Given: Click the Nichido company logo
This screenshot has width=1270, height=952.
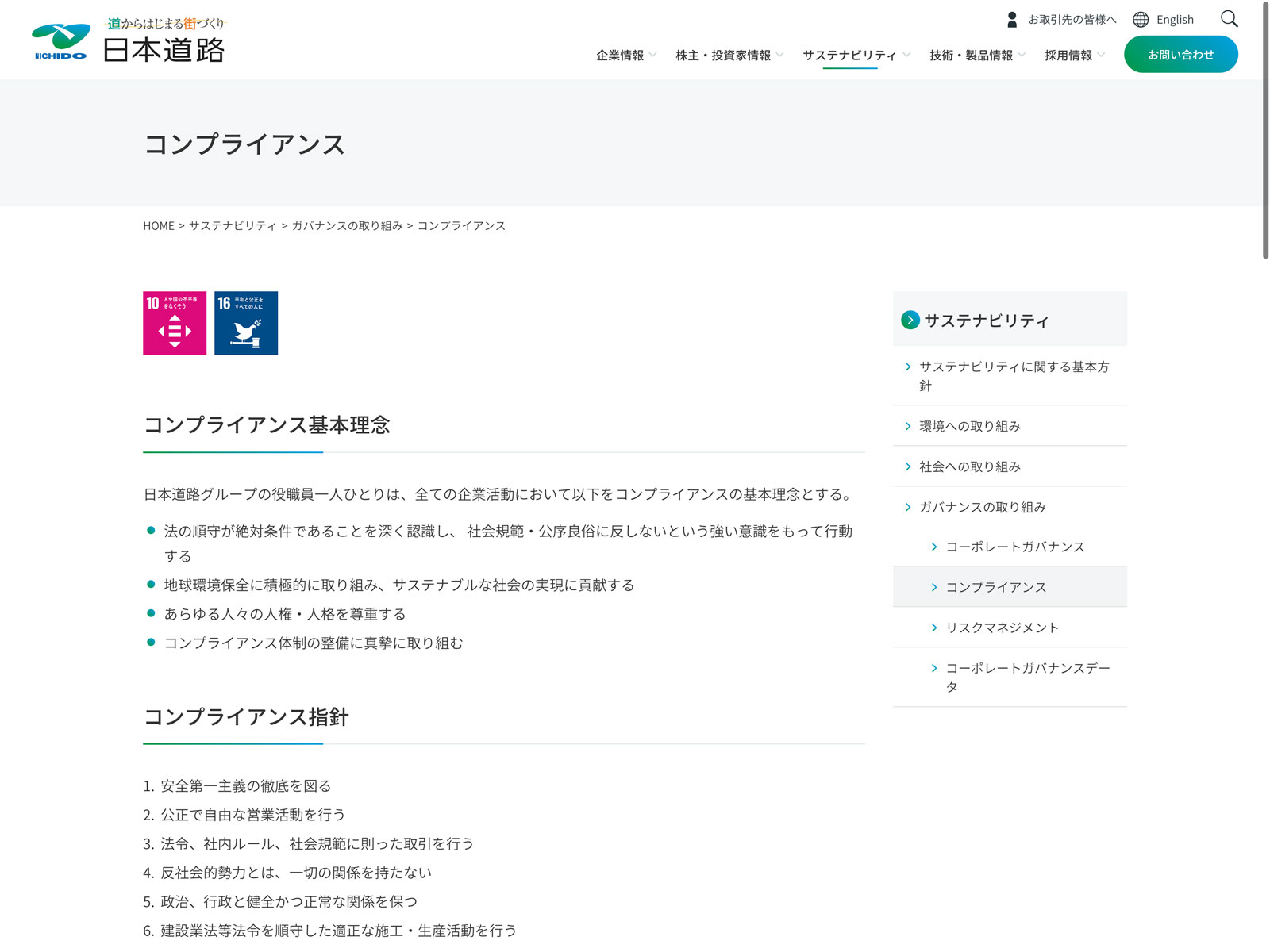Looking at the screenshot, I should click(129, 41).
